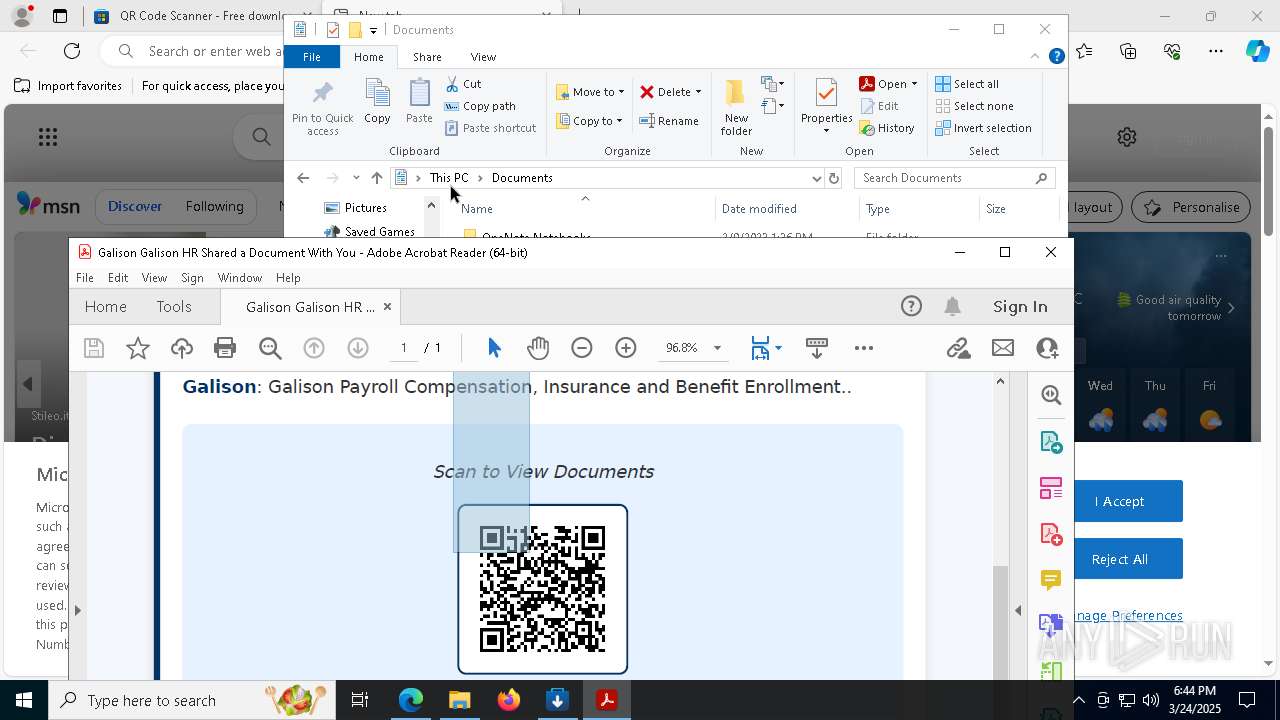The height and width of the screenshot is (720, 1280).
Task: Open Acrobat Help question mark icon
Action: [911, 307]
